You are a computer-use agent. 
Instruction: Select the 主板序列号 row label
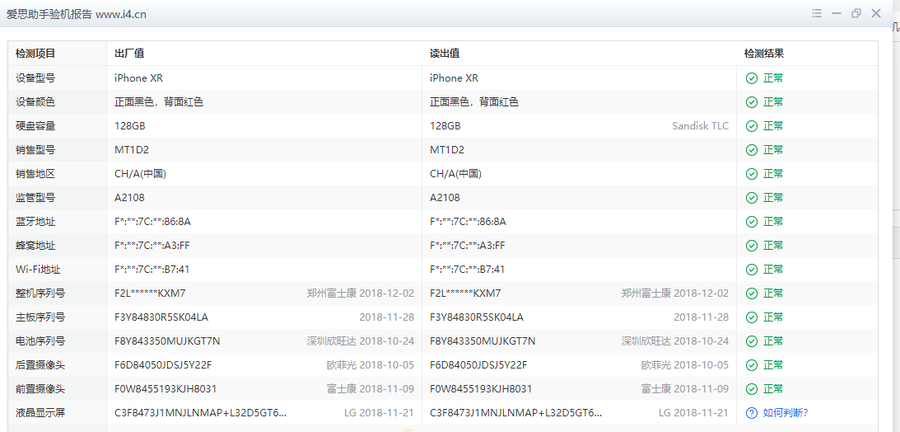point(41,317)
